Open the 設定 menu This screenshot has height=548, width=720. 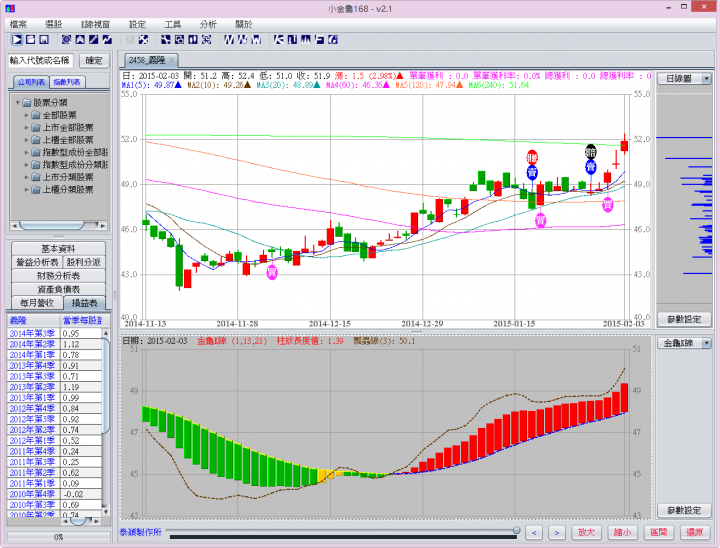[137, 24]
